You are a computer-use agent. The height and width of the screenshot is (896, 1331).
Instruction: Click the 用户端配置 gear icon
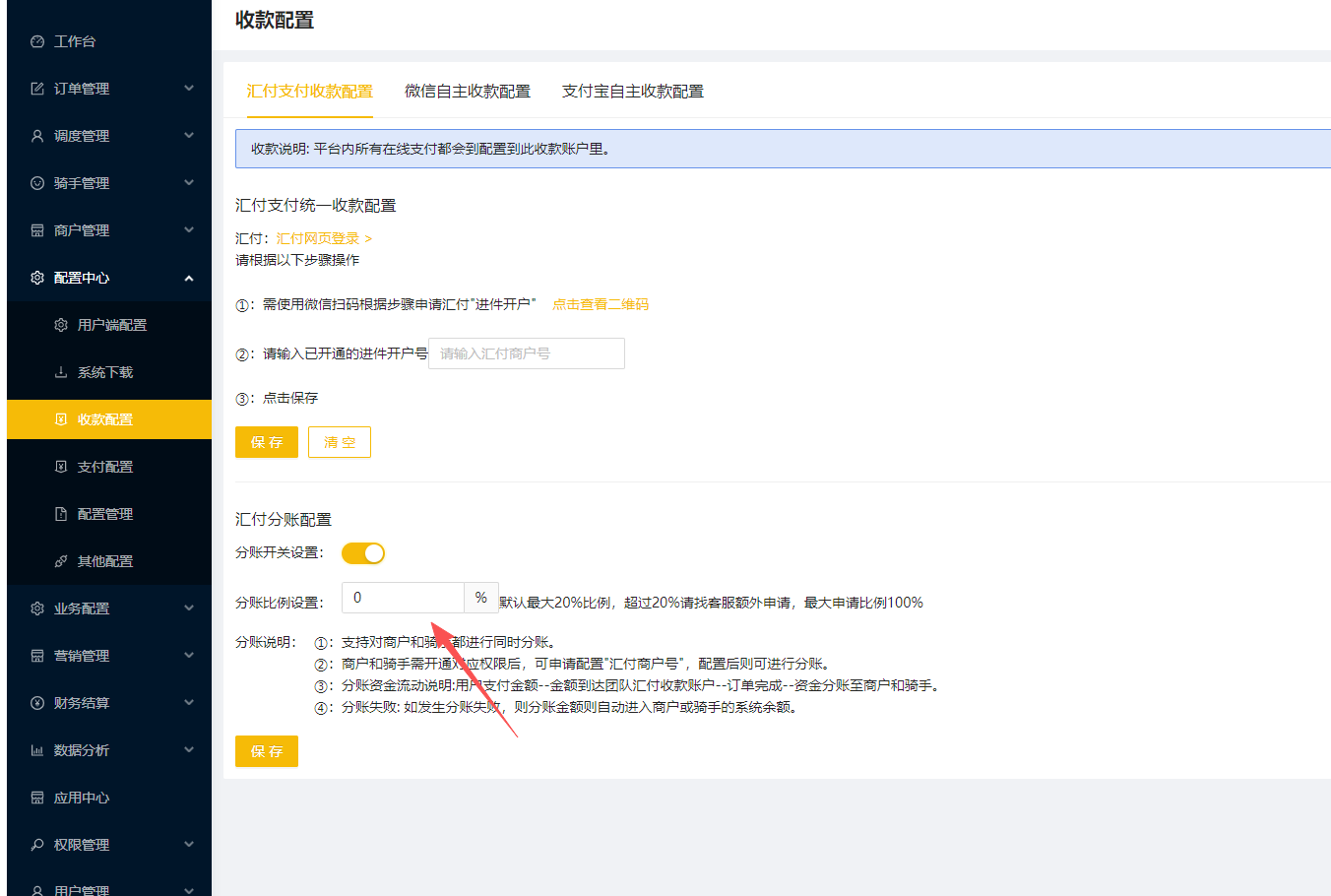pyautogui.click(x=61, y=324)
